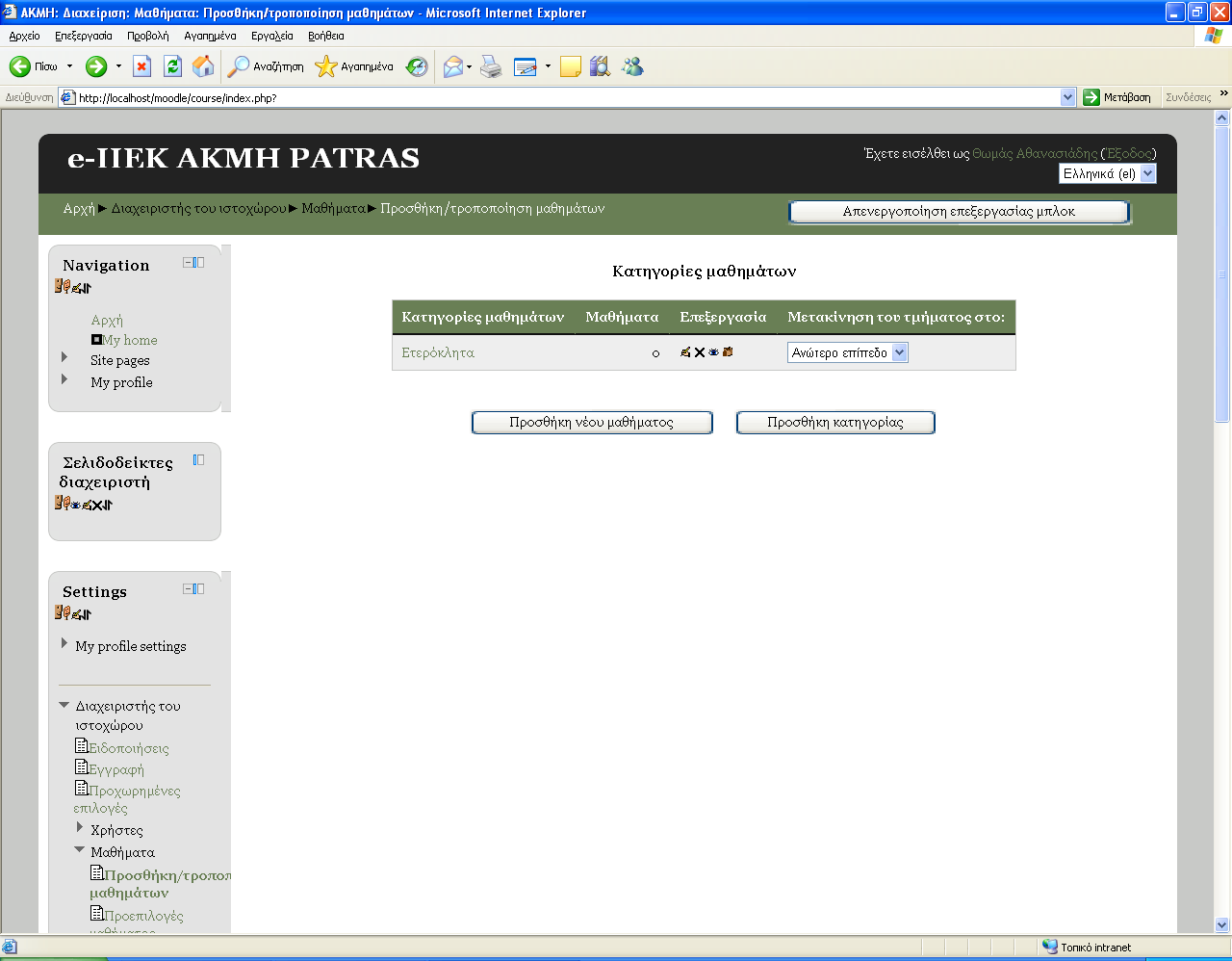Click the Edit page toolbar icon

526,66
